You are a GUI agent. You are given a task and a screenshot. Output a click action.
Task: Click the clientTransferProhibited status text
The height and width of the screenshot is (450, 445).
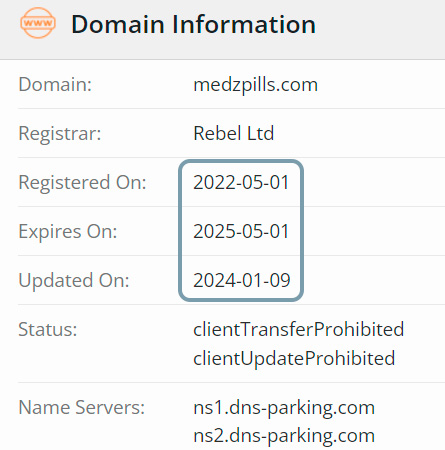[x=299, y=329]
